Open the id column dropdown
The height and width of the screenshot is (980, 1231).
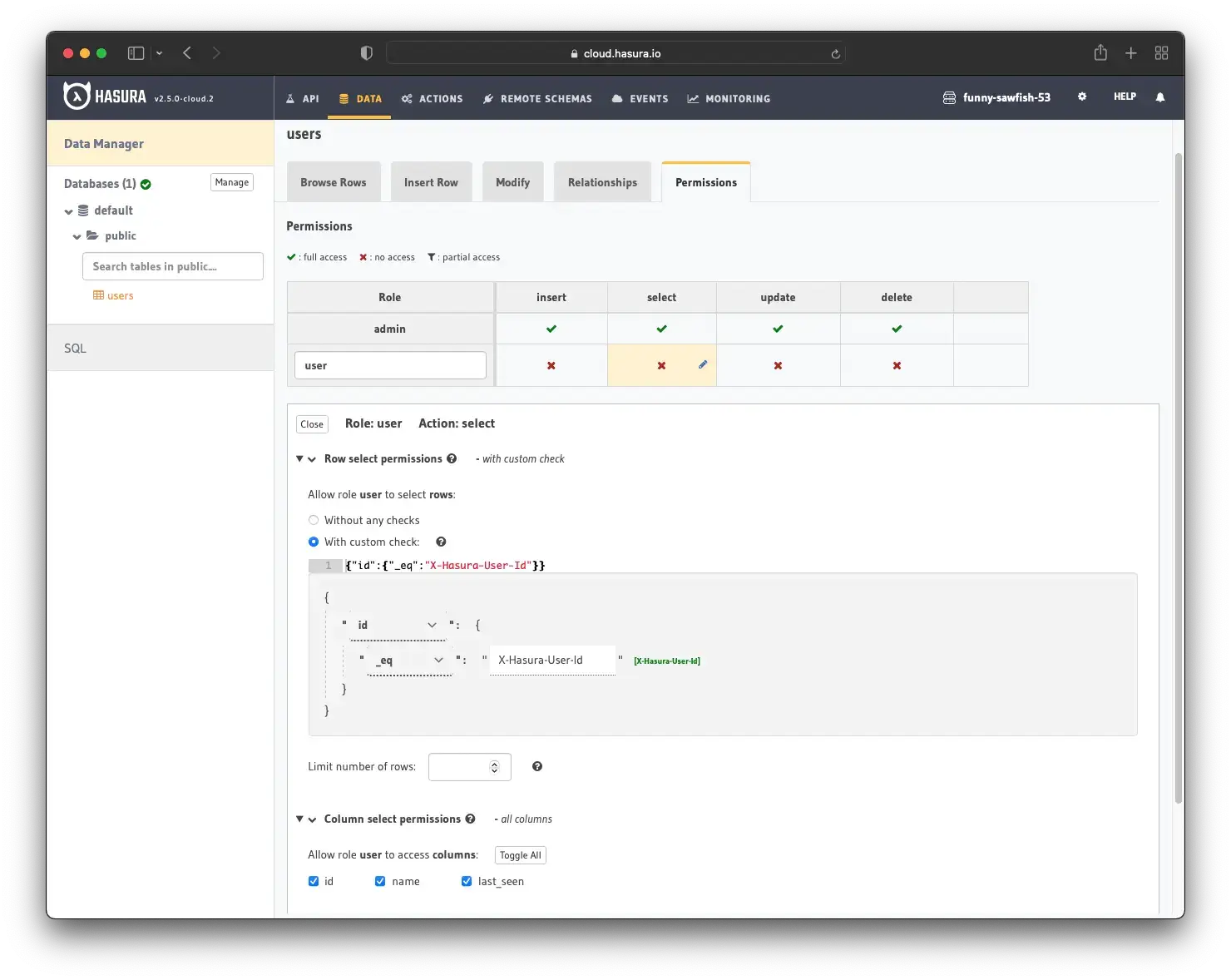[x=398, y=625]
